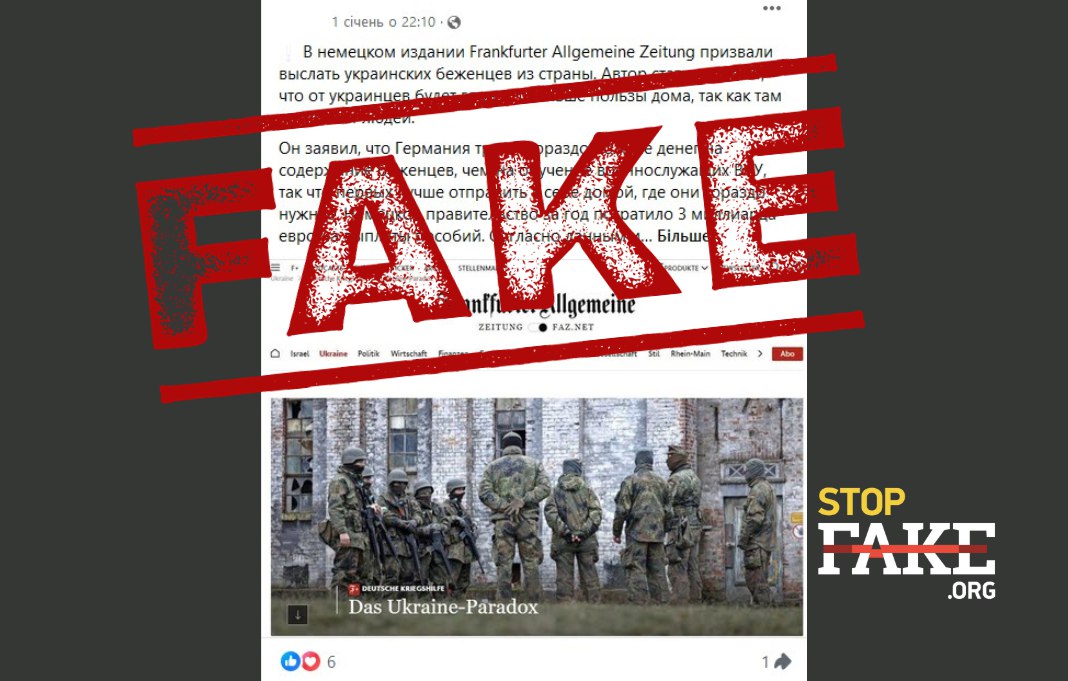Click the StopFake.org logo
This screenshot has width=1068, height=681.
coord(907,543)
